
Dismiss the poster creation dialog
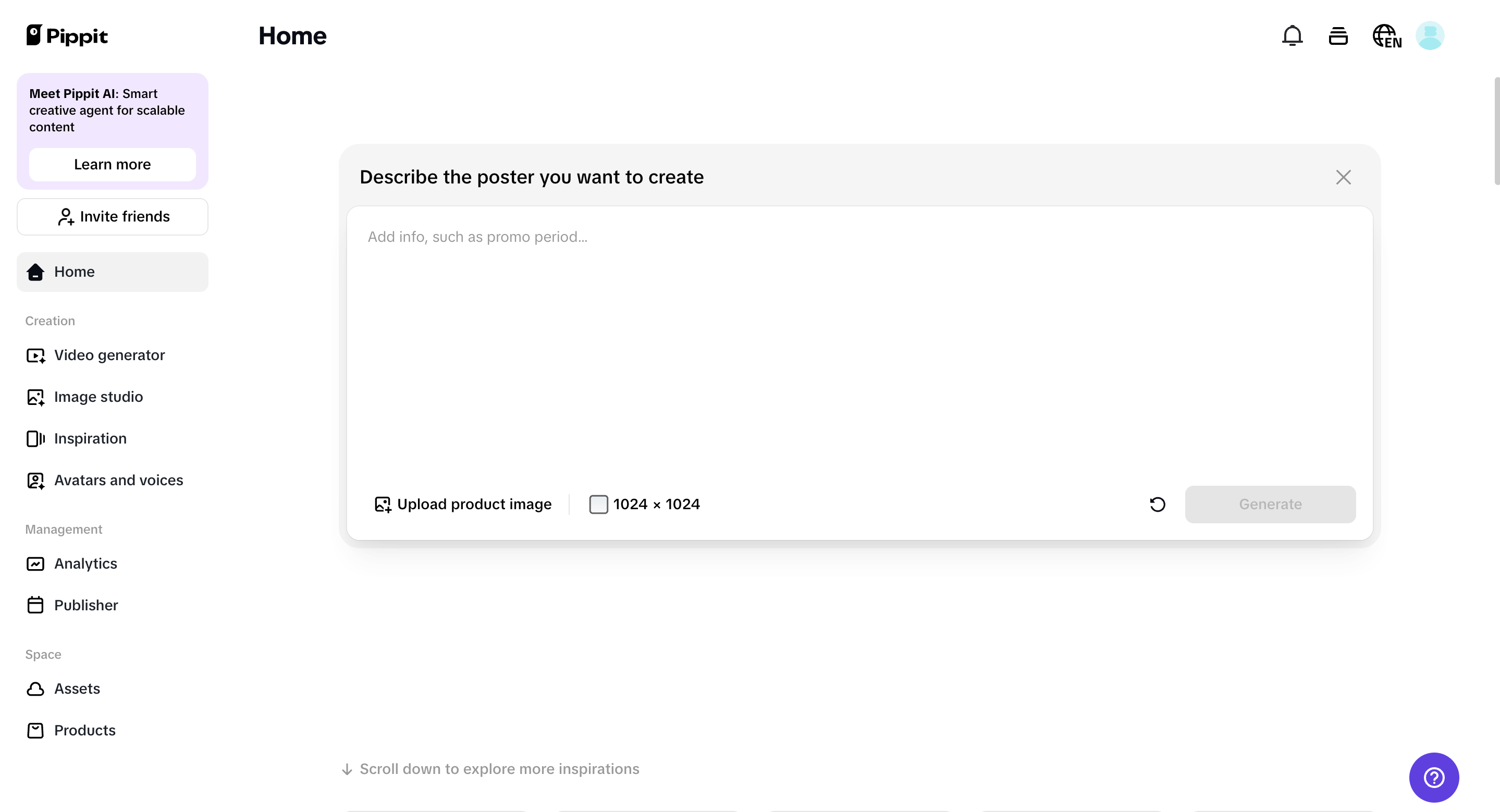coord(1343,177)
